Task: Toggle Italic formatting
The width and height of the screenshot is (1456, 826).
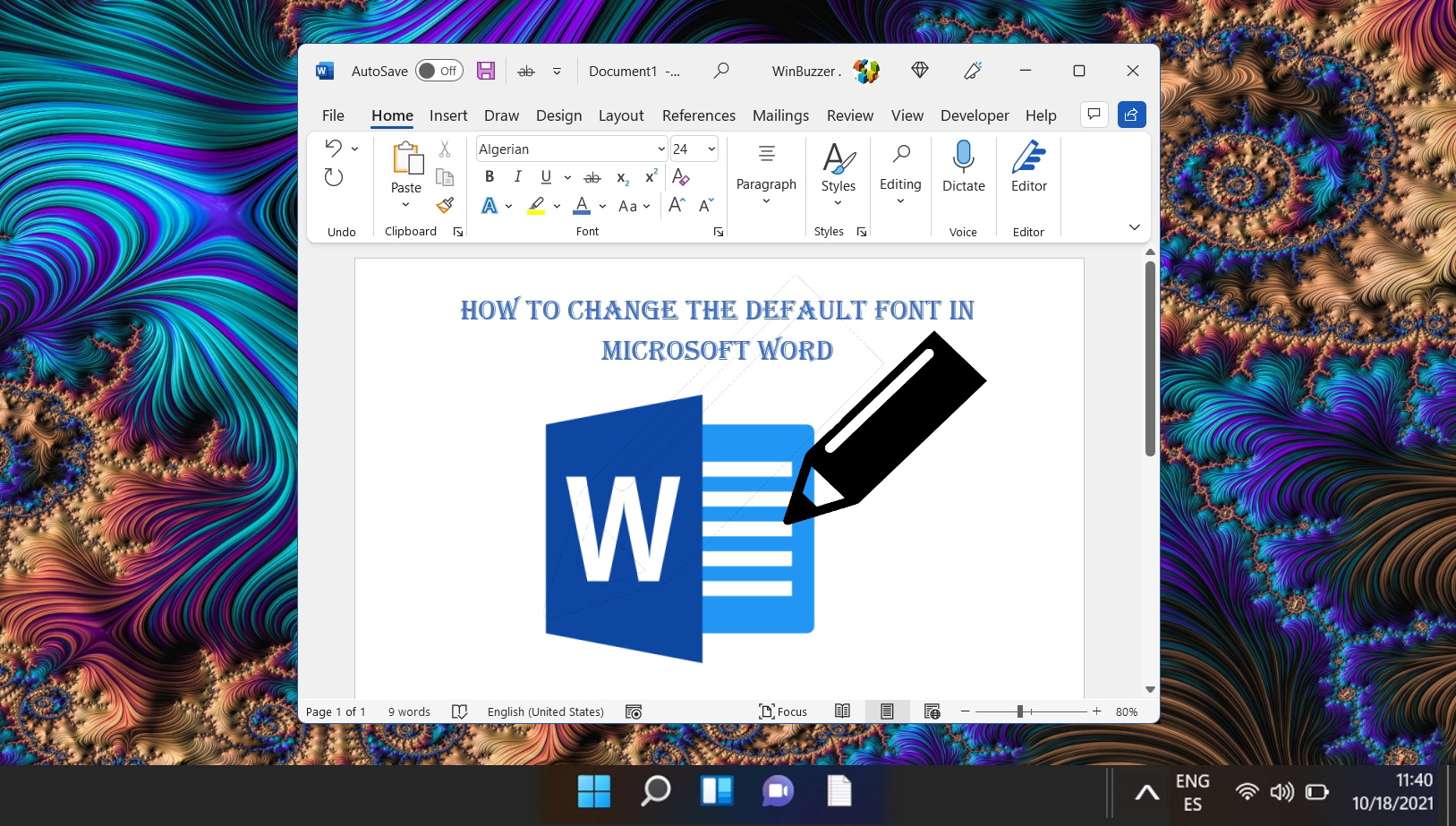Action: point(517,177)
